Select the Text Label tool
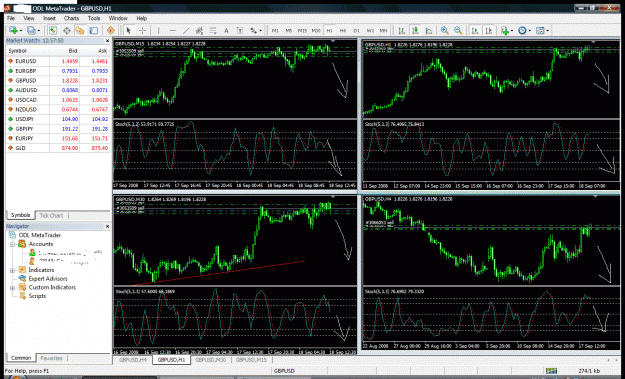 coord(240,30)
